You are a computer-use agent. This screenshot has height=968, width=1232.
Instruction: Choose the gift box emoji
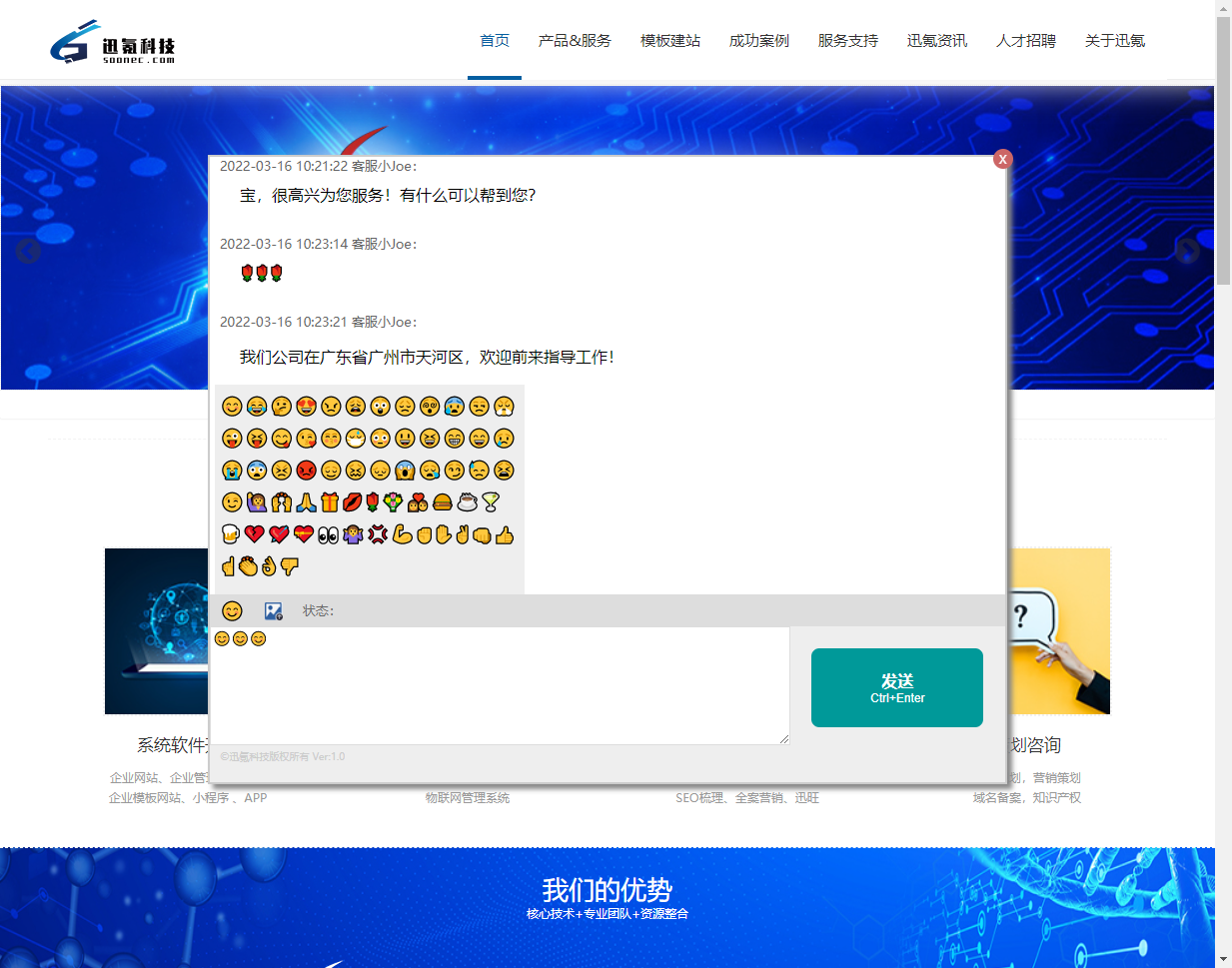coord(331,502)
